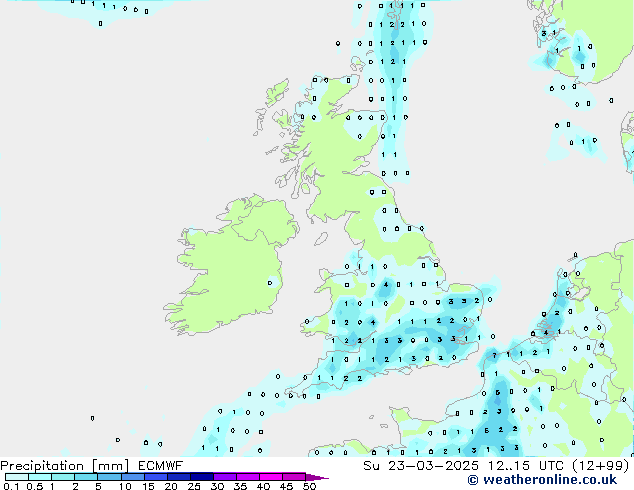Click the '50' legend scale label
634x490 pixels.
pyautogui.click(x=309, y=486)
